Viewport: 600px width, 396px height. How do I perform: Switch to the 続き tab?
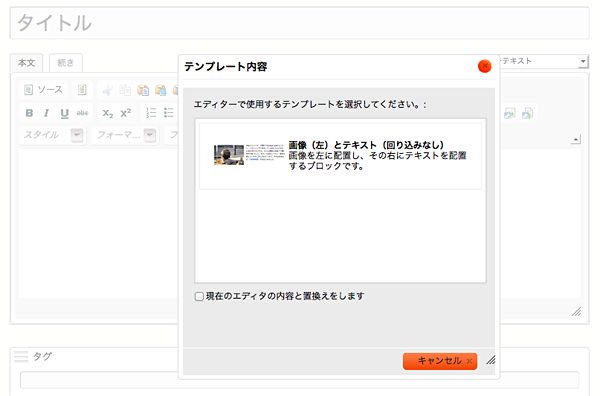tap(65, 63)
